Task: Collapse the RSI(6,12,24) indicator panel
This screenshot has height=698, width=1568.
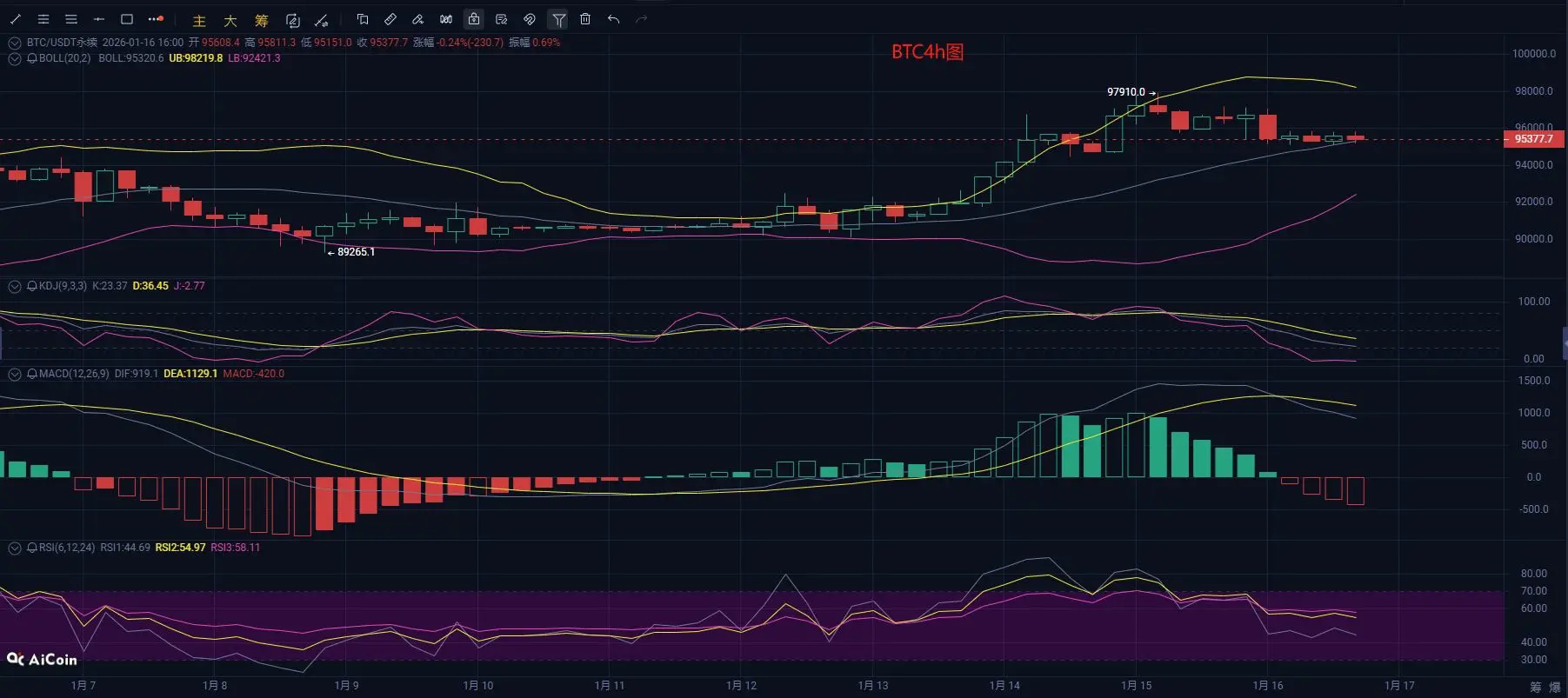Action: (15, 548)
